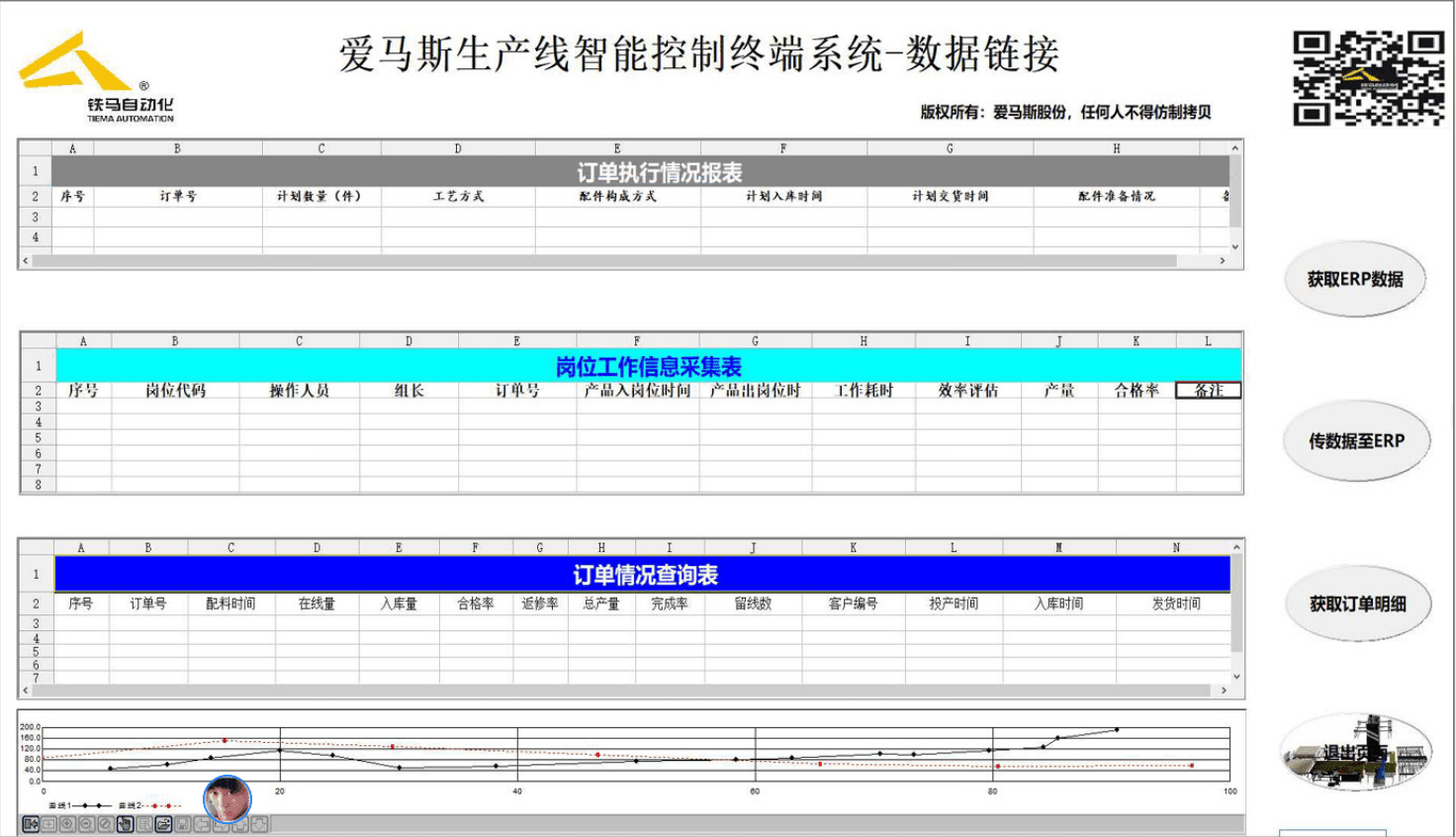This screenshot has width=1456, height=837.
Task: Click the 退出页面 exit button
Action: tap(1356, 754)
